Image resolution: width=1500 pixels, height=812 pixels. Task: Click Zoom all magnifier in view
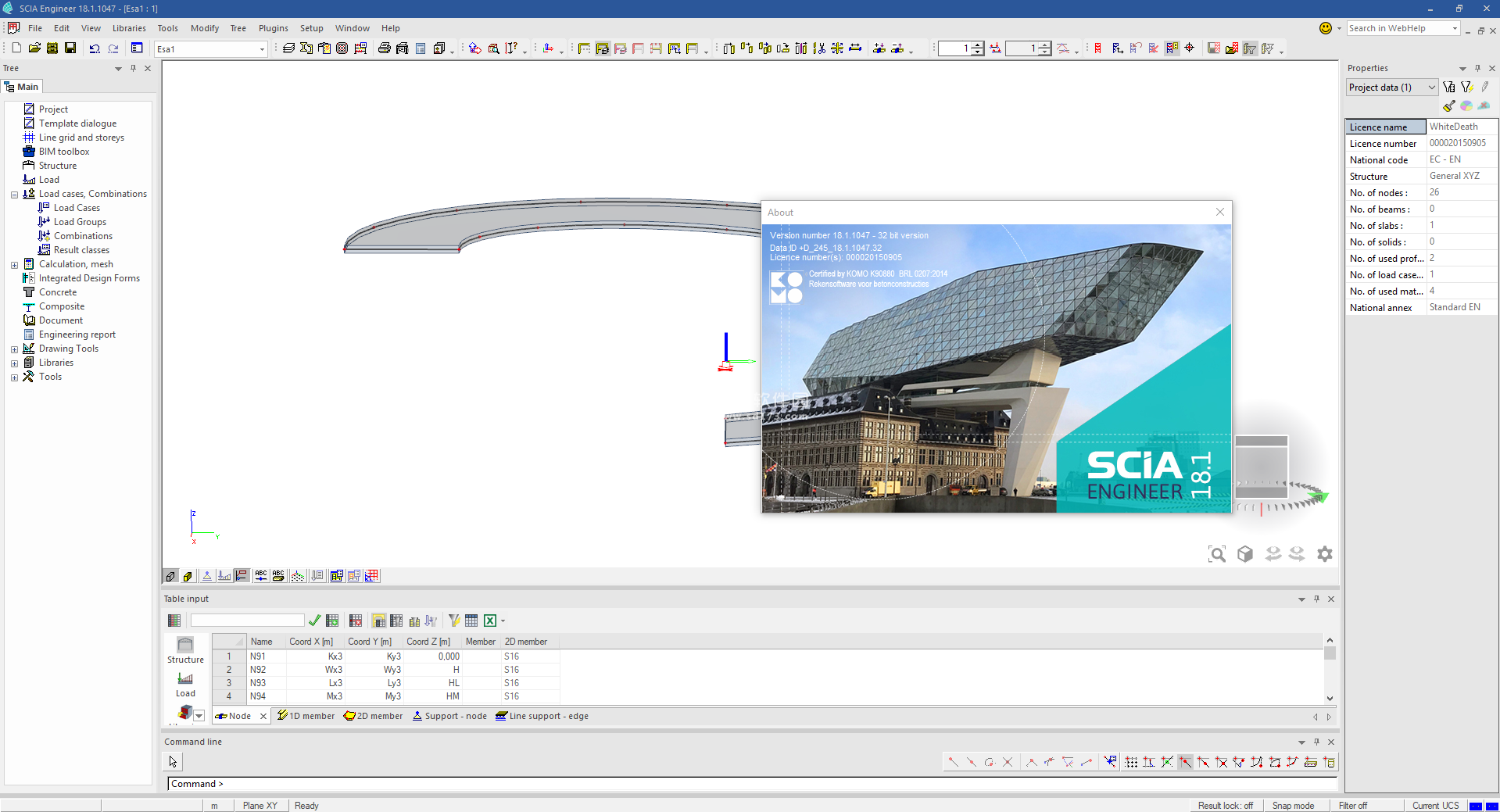pyautogui.click(x=1217, y=554)
